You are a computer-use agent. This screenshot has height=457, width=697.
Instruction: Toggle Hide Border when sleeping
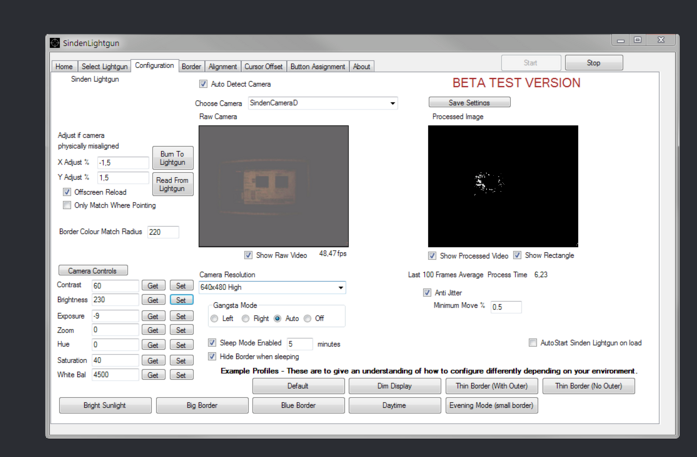coord(212,357)
